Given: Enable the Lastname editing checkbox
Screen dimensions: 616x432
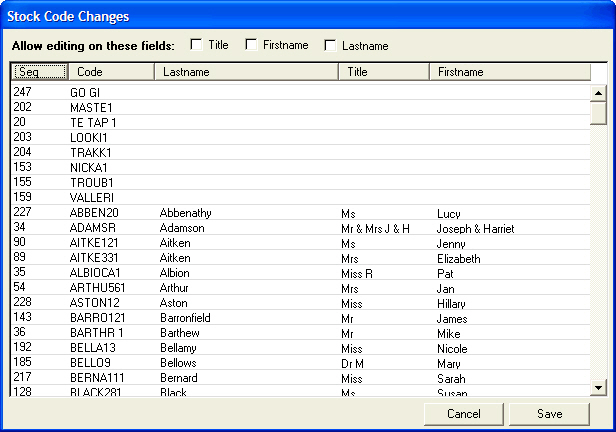Looking at the screenshot, I should (x=330, y=46).
